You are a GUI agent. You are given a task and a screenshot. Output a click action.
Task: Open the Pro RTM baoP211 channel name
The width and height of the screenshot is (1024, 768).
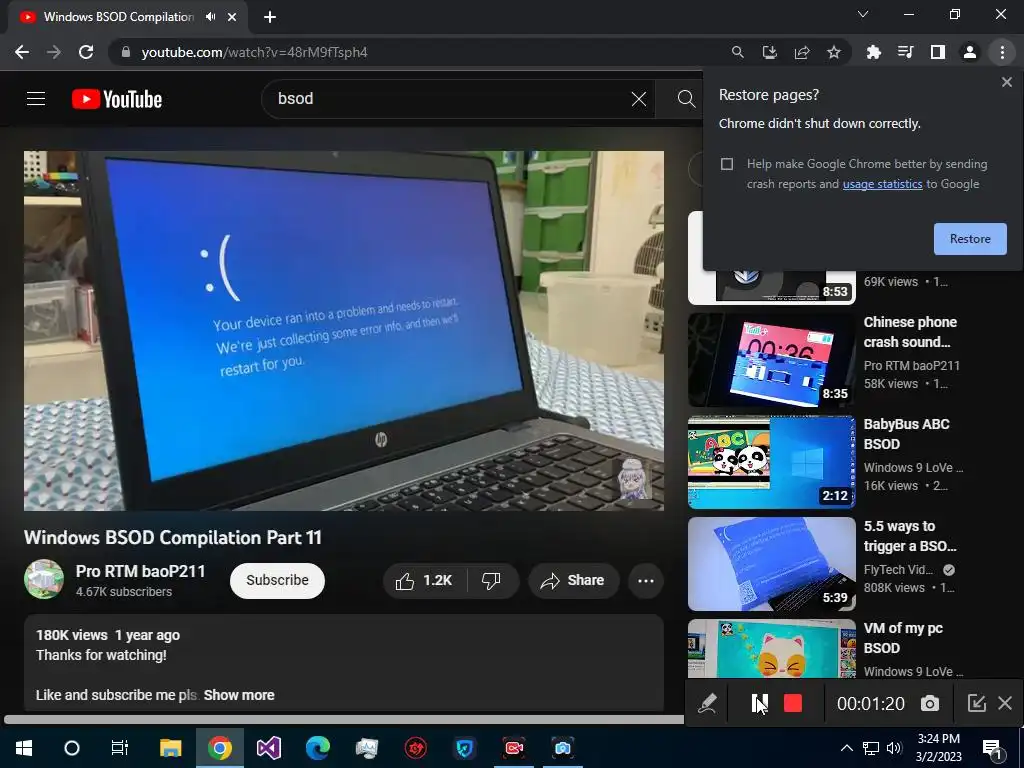(140, 571)
